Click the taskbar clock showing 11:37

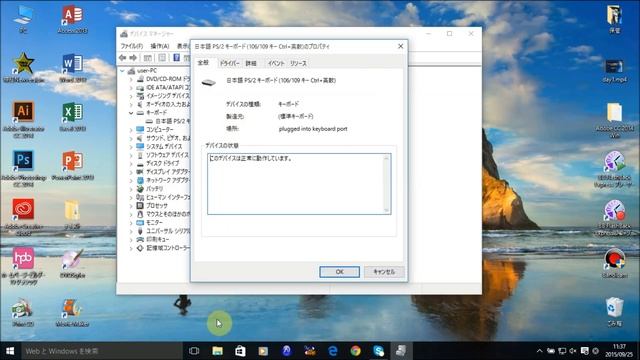click(x=619, y=351)
